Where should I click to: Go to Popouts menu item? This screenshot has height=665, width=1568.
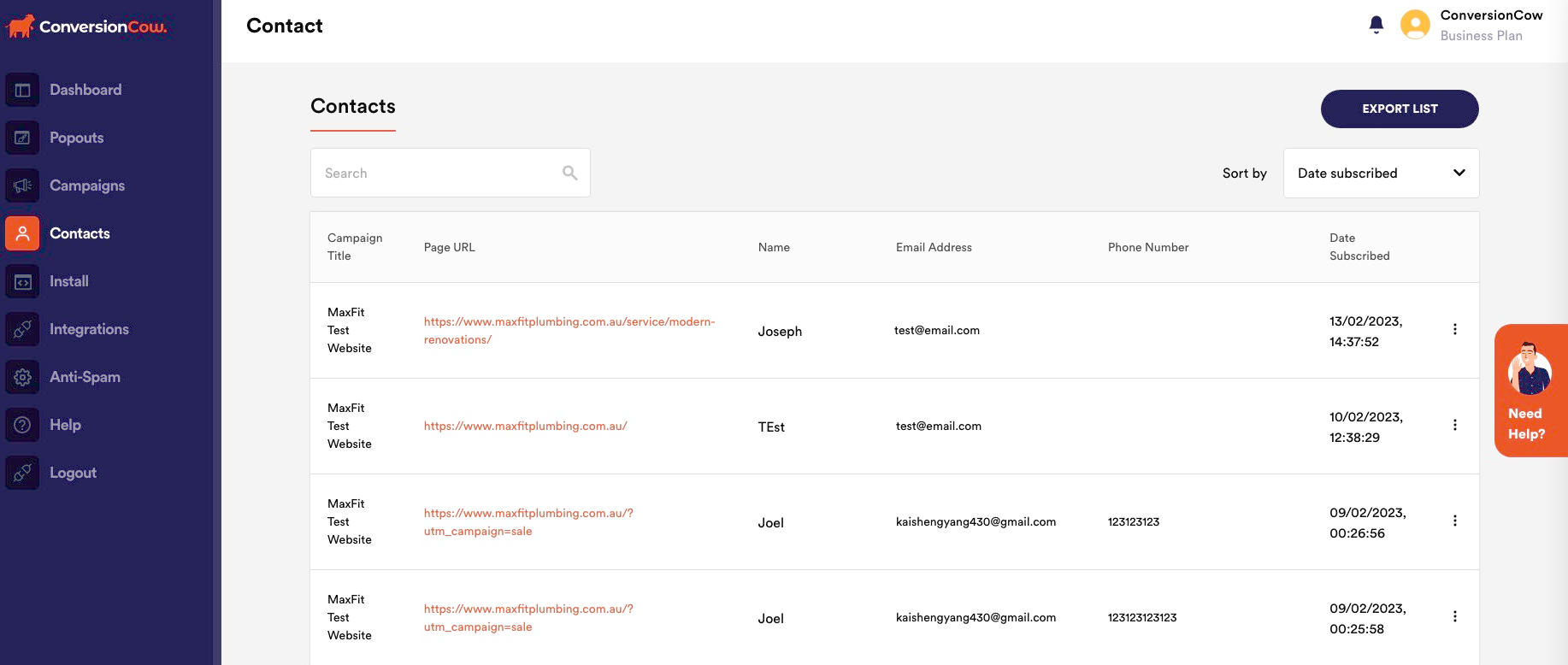click(77, 138)
